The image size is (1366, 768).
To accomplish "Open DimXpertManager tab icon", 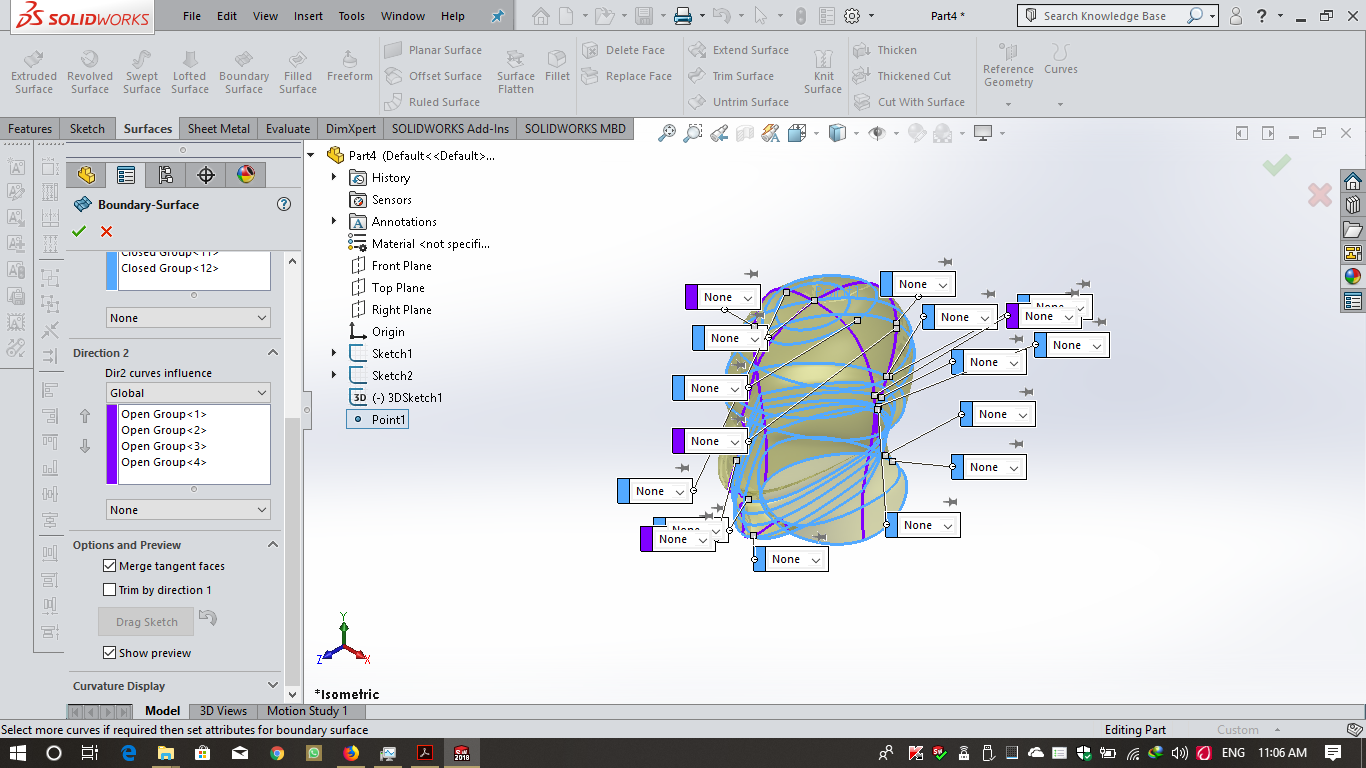I will pyautogui.click(x=206, y=175).
